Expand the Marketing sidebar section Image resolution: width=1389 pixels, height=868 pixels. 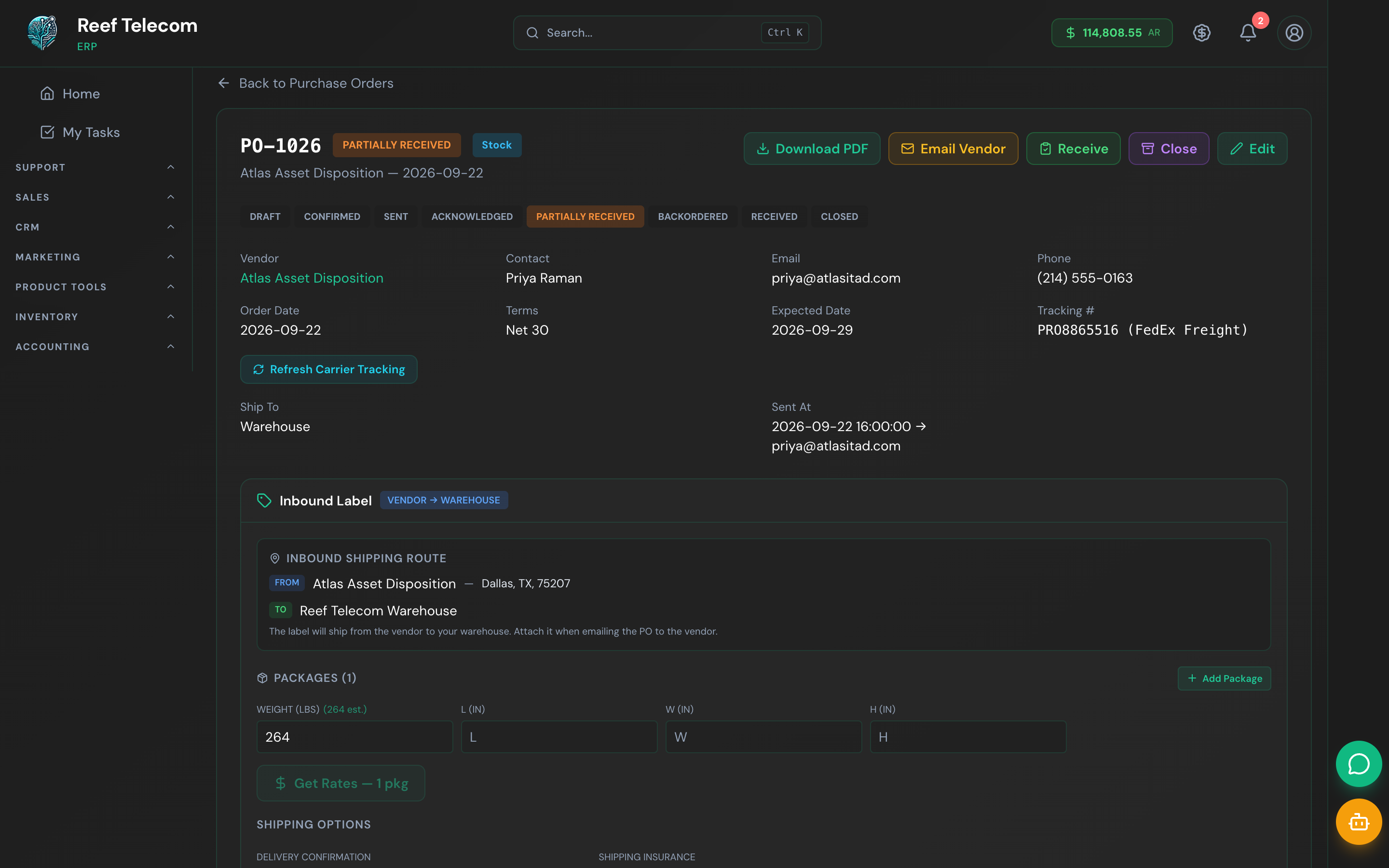(x=96, y=257)
